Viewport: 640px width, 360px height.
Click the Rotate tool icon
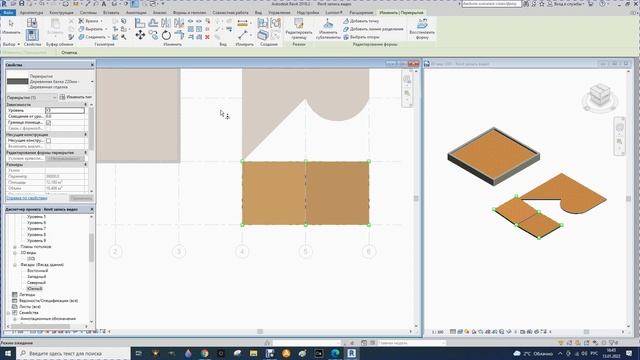(x=166, y=36)
